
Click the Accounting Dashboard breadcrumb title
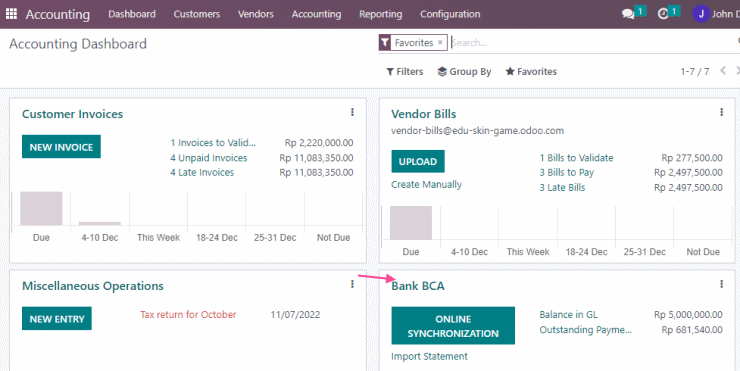(78, 44)
